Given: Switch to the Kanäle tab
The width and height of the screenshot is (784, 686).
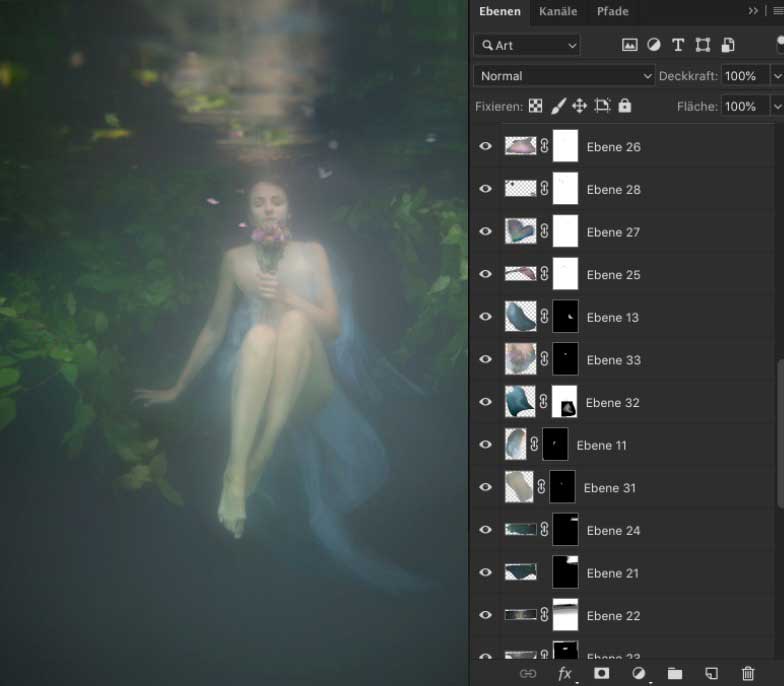Looking at the screenshot, I should pos(558,12).
